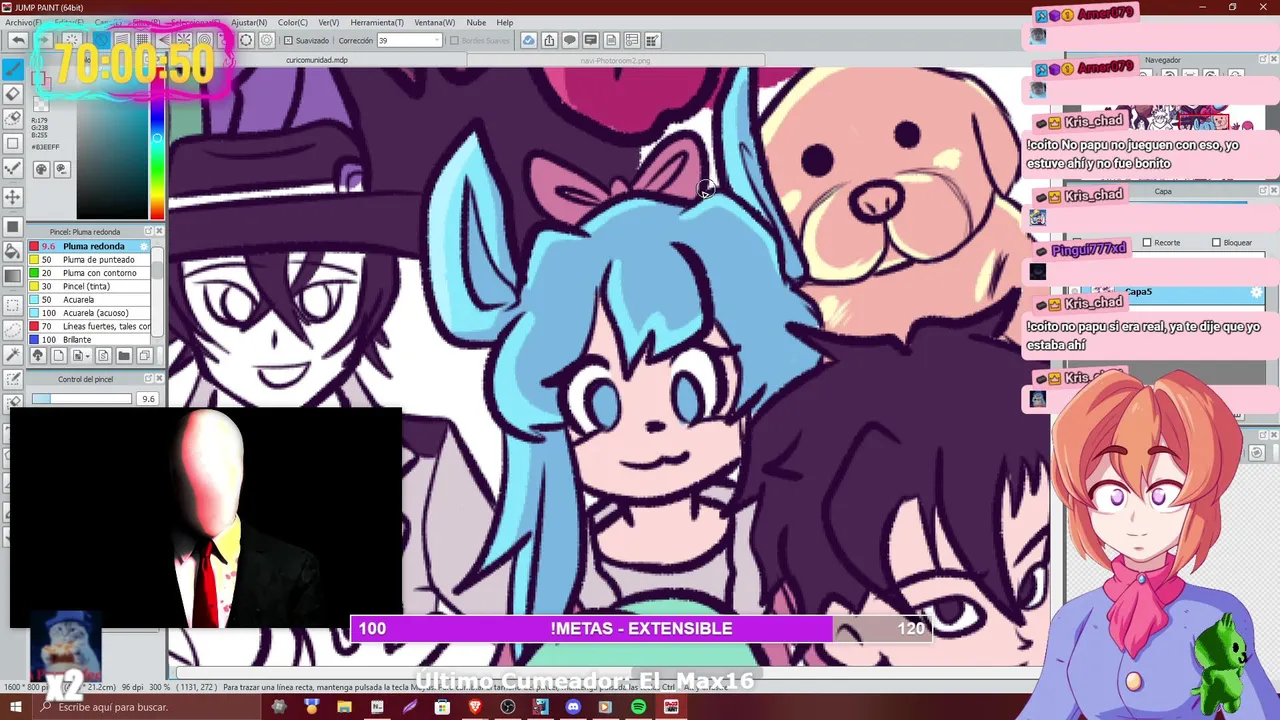Duplicate brush icon in brush panel
Image resolution: width=1280 pixels, height=720 pixels.
[x=144, y=356]
